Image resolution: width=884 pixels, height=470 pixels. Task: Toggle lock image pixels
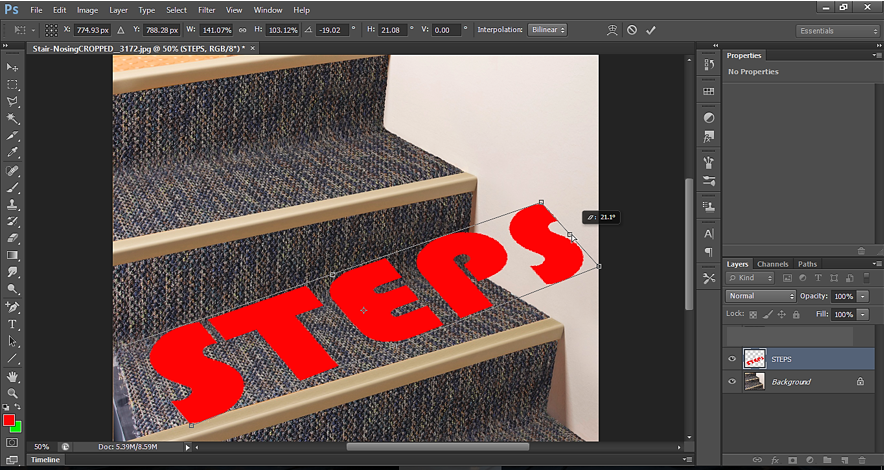click(x=767, y=314)
